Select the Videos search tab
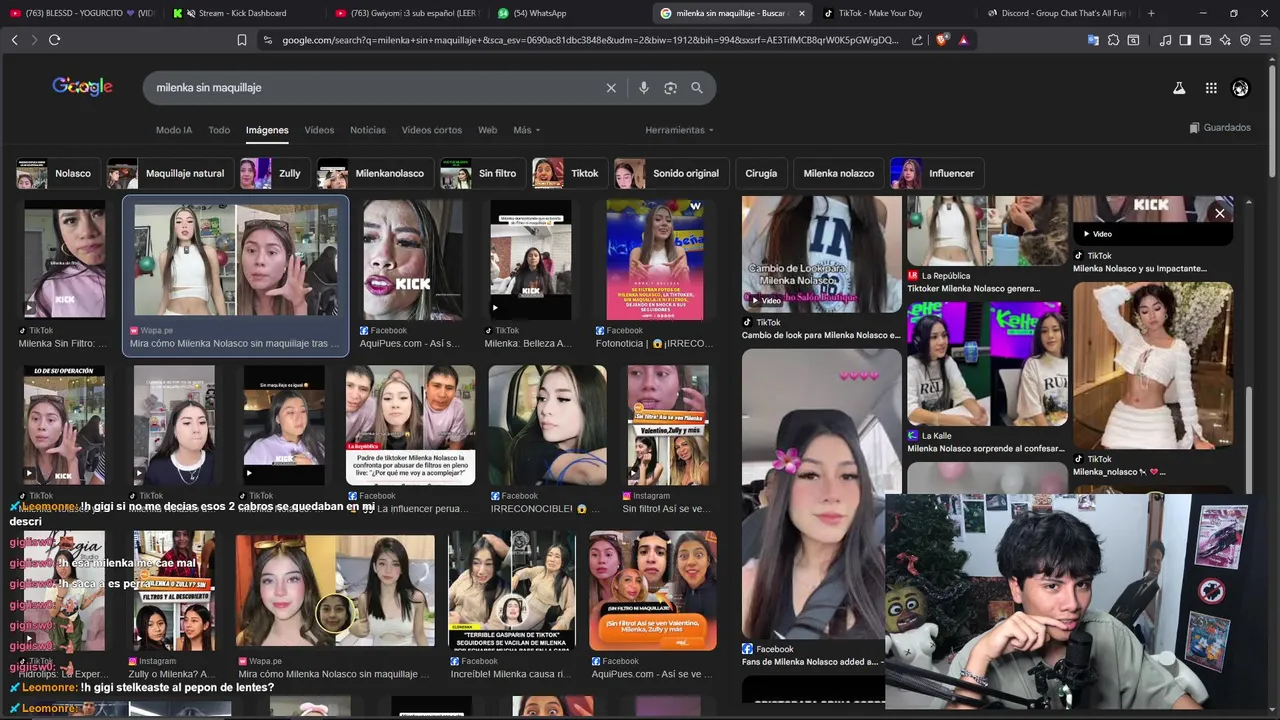Viewport: 1280px width, 720px height. click(319, 130)
